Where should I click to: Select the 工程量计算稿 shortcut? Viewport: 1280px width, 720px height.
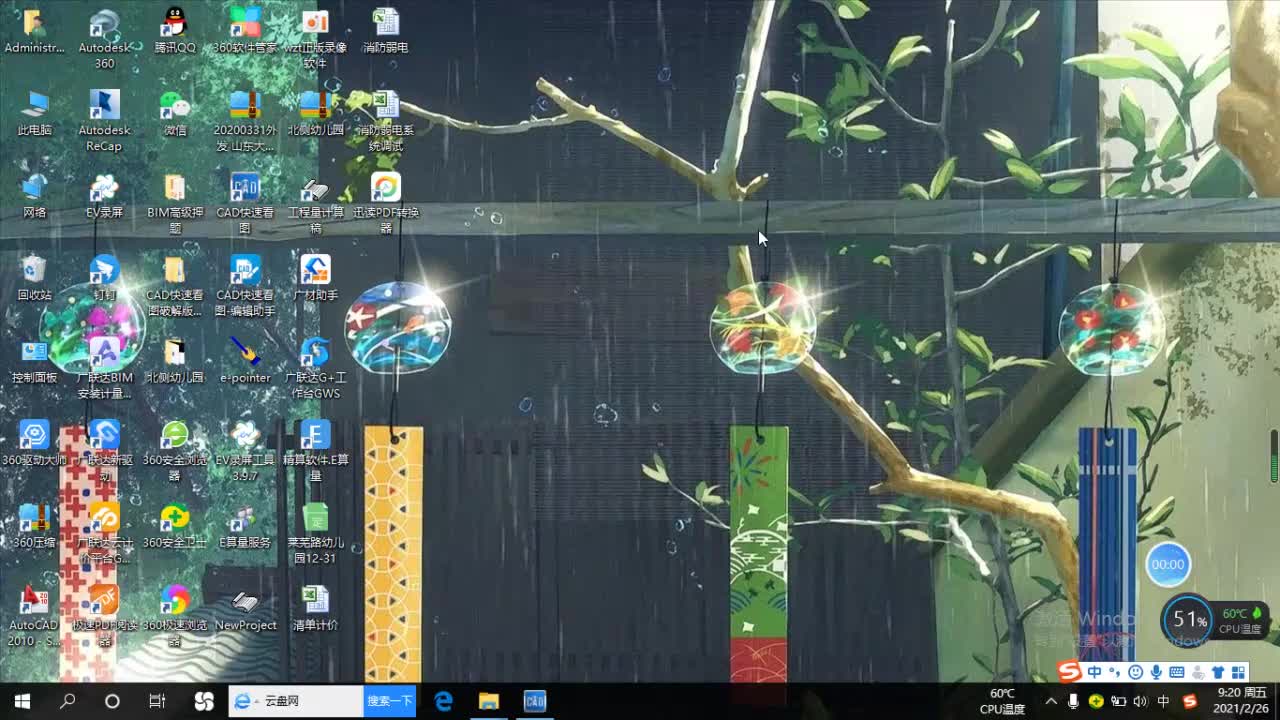coord(315,203)
